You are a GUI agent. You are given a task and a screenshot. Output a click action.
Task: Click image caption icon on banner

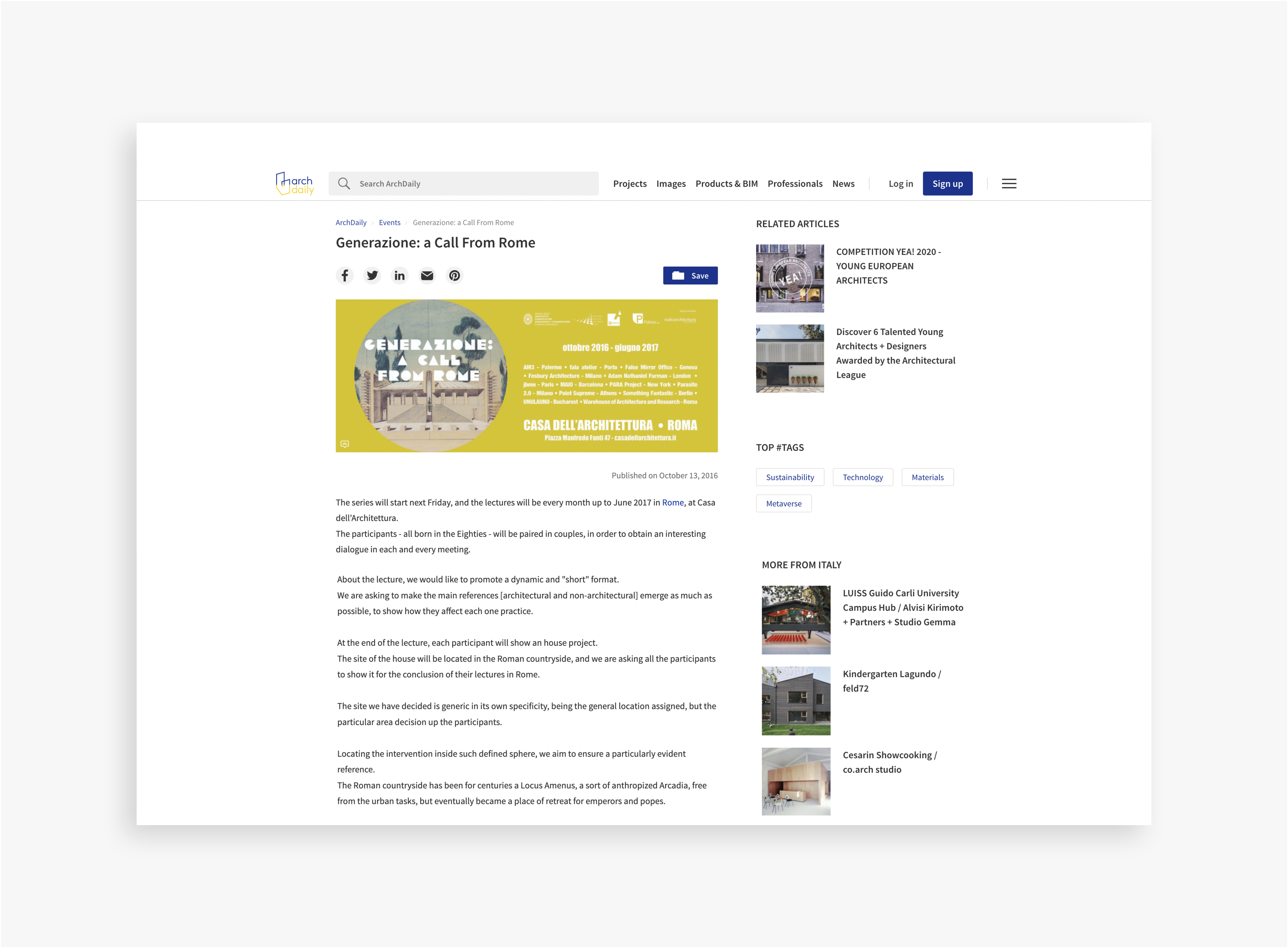pyautogui.click(x=344, y=444)
